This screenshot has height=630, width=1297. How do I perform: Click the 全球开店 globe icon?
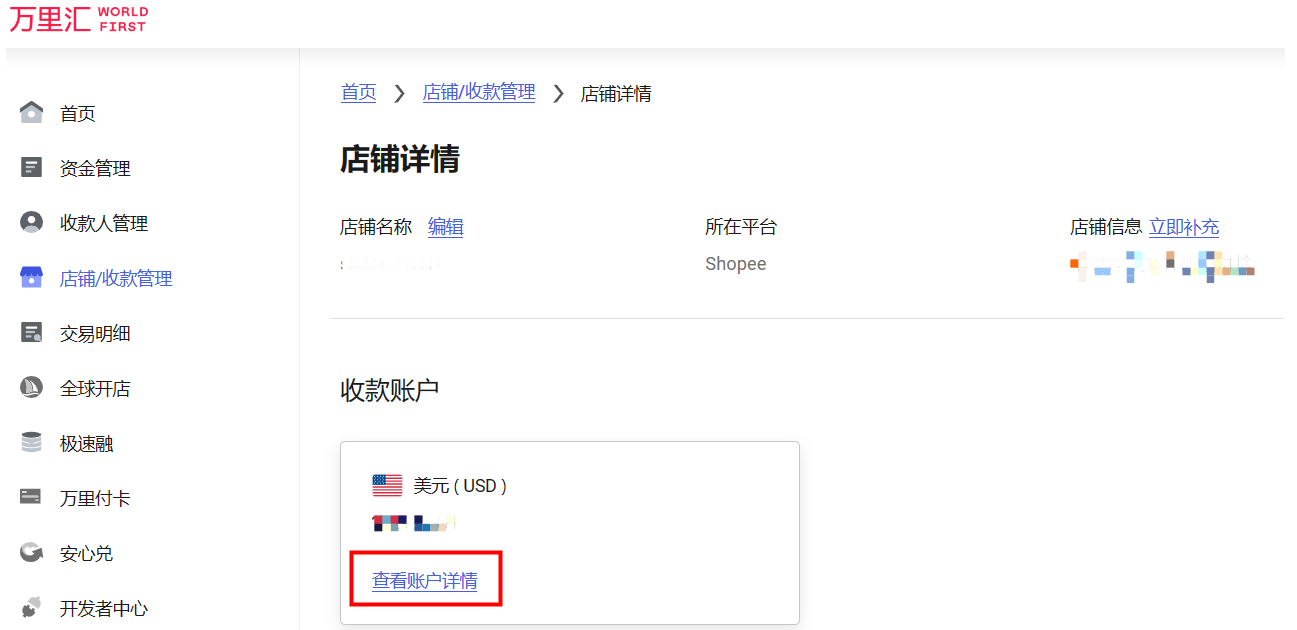click(31, 387)
